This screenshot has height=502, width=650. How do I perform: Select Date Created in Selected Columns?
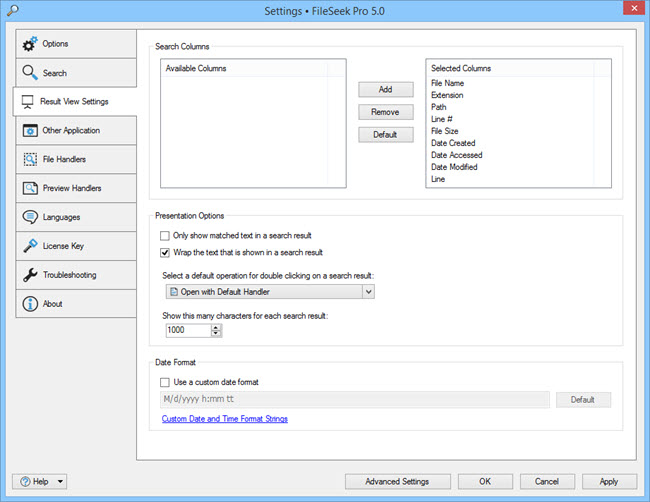point(453,143)
